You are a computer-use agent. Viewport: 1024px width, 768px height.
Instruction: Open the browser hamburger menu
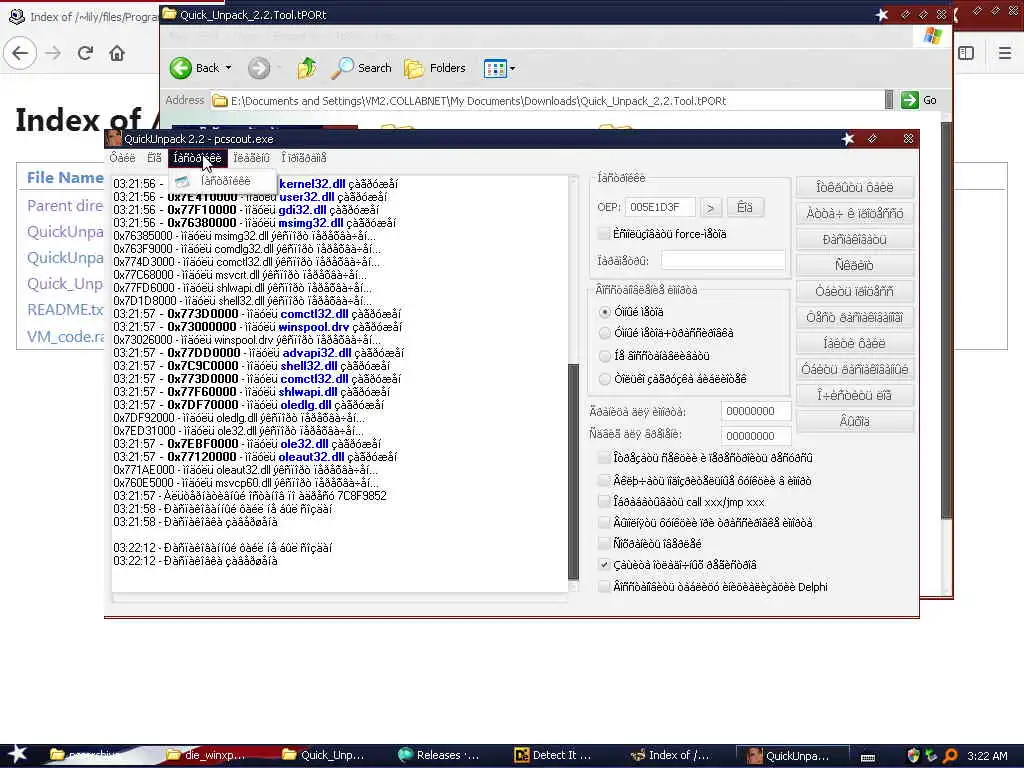click(x=1005, y=53)
